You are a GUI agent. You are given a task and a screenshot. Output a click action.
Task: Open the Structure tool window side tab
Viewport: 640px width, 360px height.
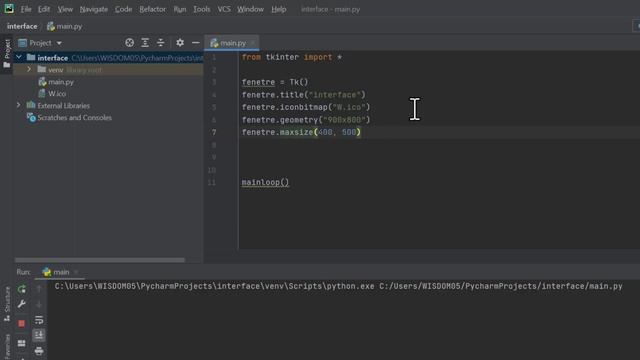(7, 304)
